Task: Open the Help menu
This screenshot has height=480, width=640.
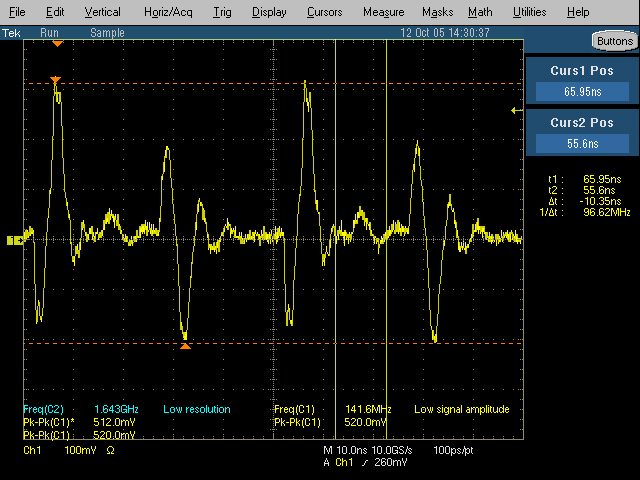Action: (x=578, y=12)
